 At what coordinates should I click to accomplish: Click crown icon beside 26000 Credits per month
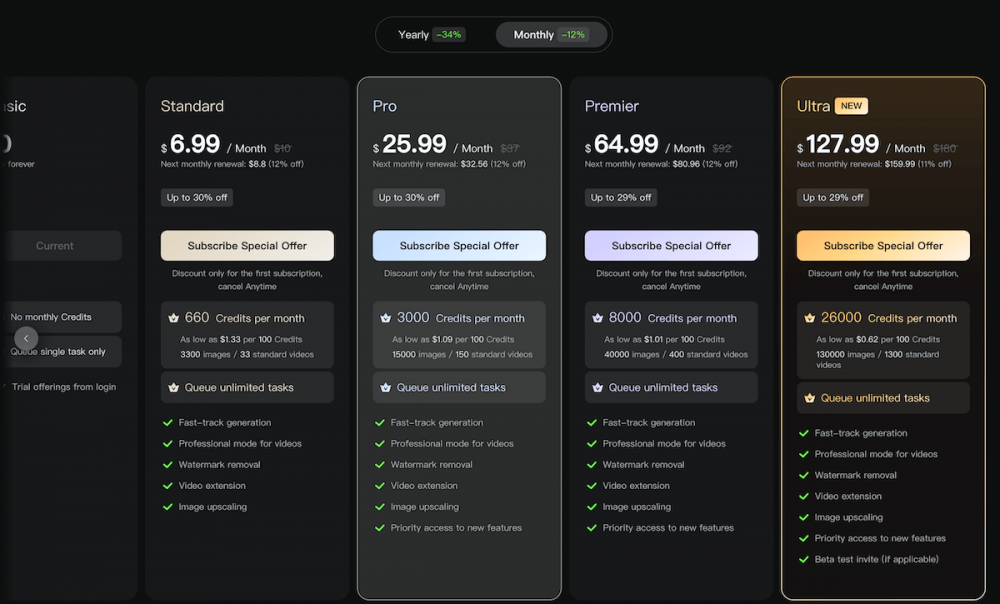[809, 318]
